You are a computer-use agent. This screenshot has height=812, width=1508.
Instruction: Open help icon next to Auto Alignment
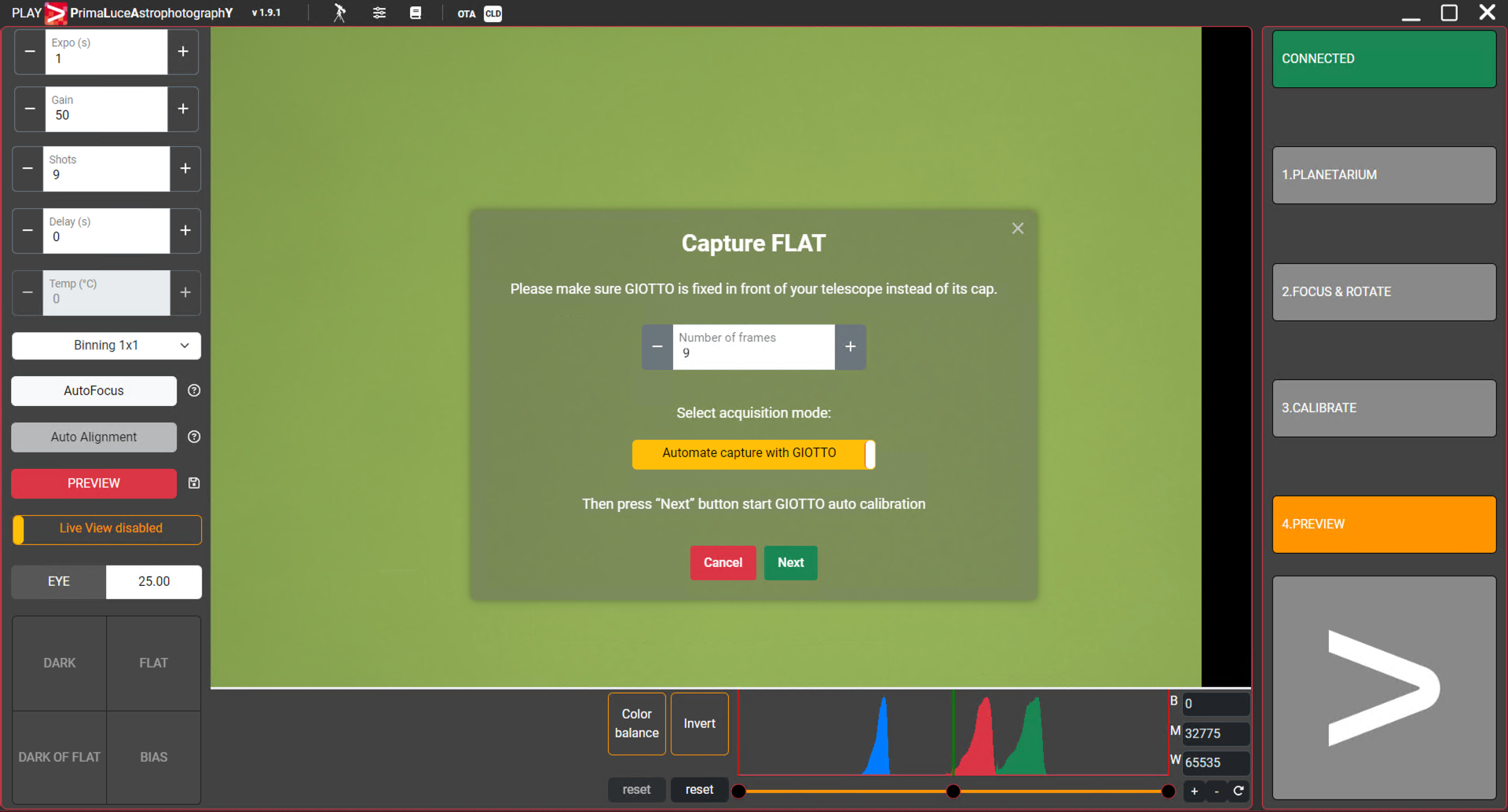[194, 437]
